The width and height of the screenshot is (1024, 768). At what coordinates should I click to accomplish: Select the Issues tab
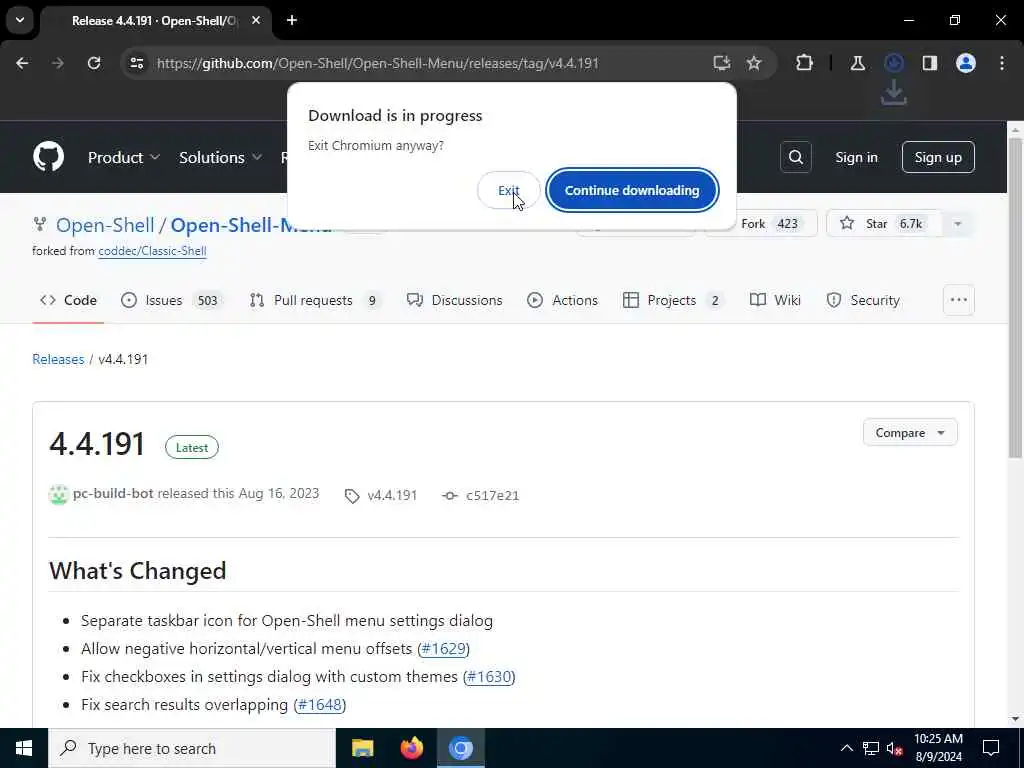coord(172,300)
